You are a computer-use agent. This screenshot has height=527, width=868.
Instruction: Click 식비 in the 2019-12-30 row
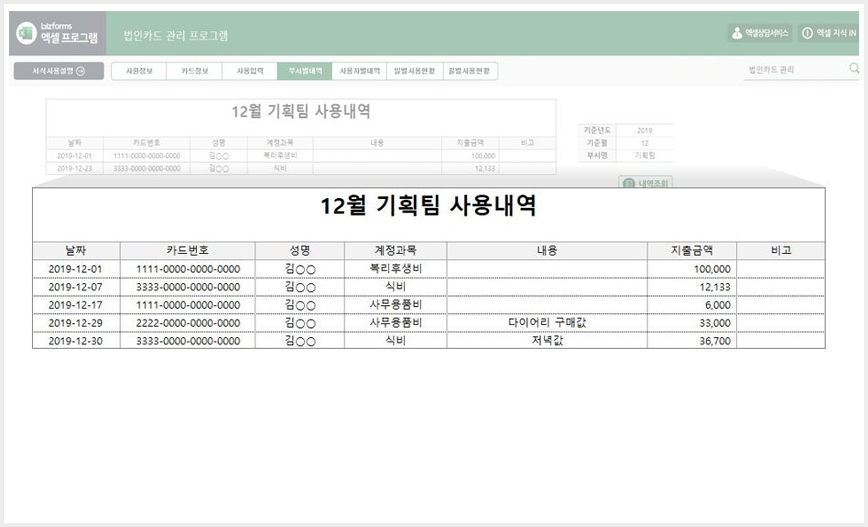click(396, 341)
